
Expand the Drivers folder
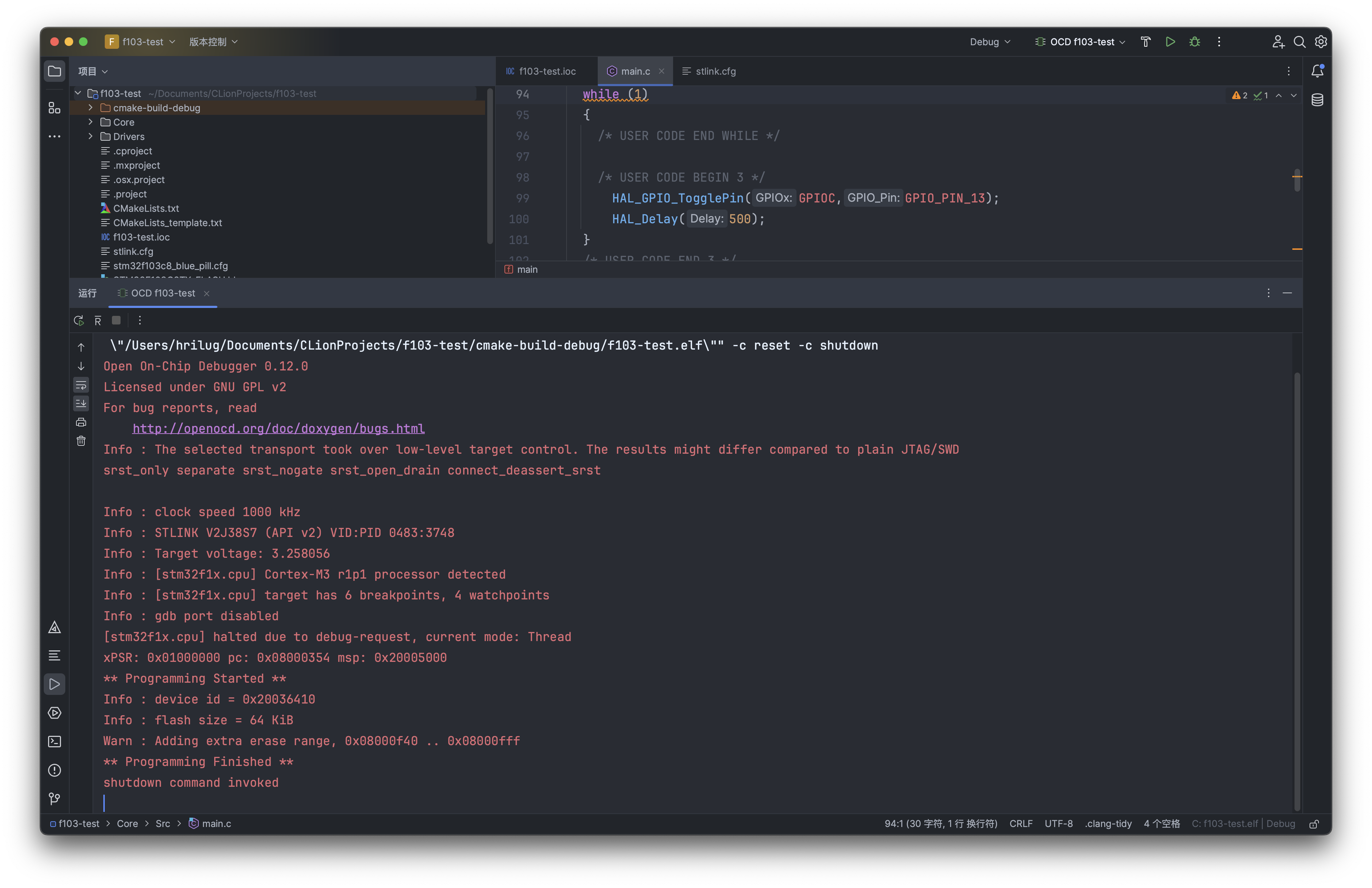coord(90,136)
